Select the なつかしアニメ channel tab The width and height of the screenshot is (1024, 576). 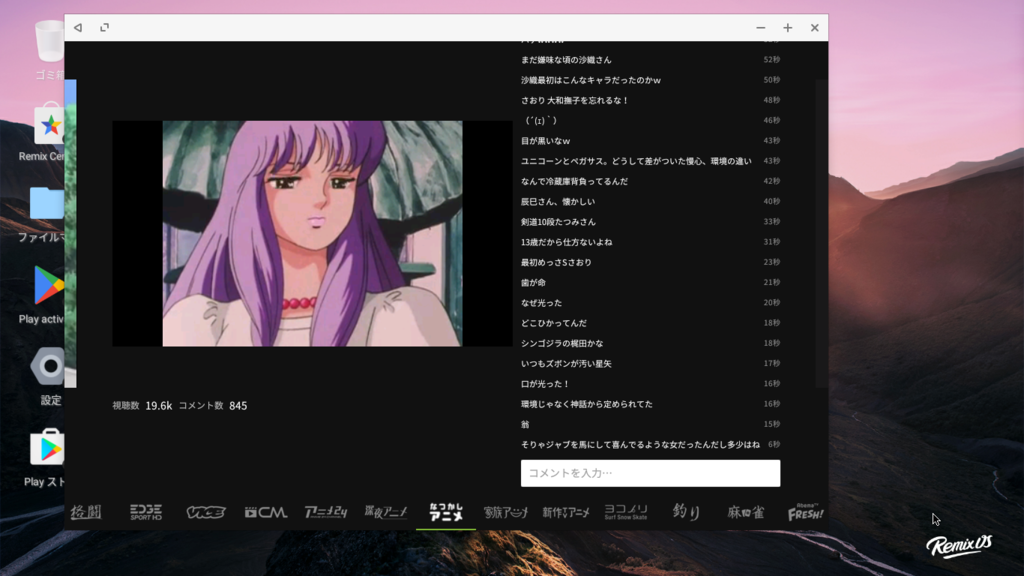coord(446,513)
